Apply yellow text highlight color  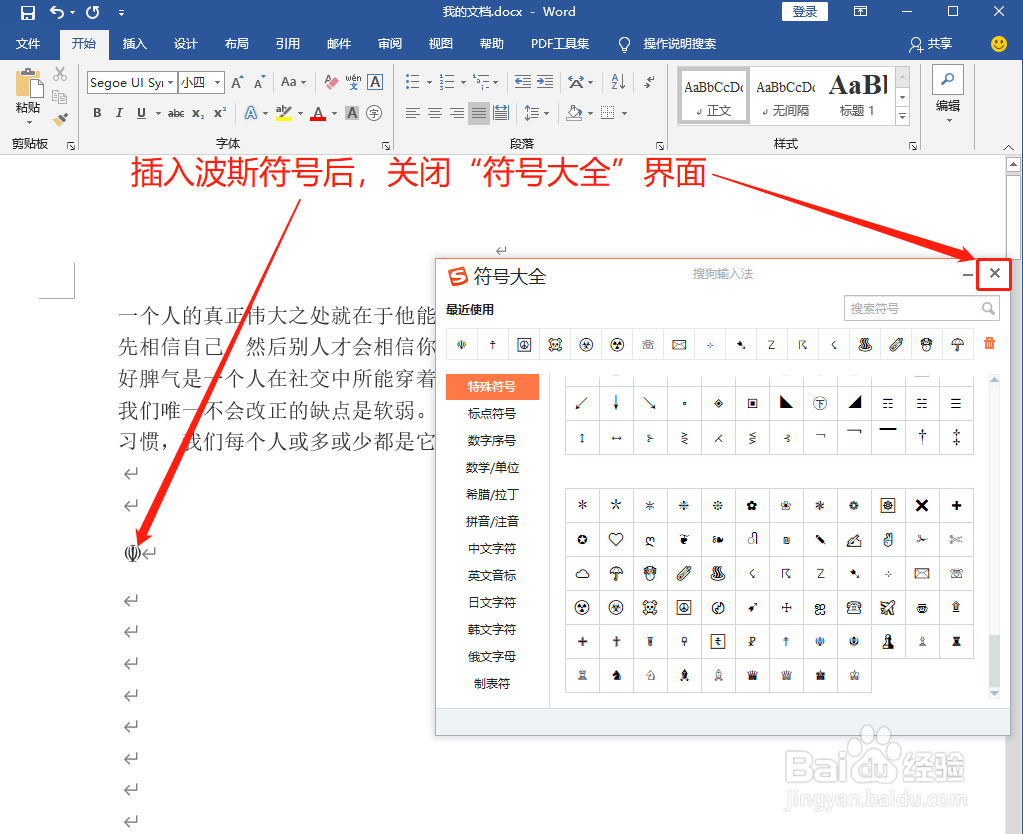284,113
